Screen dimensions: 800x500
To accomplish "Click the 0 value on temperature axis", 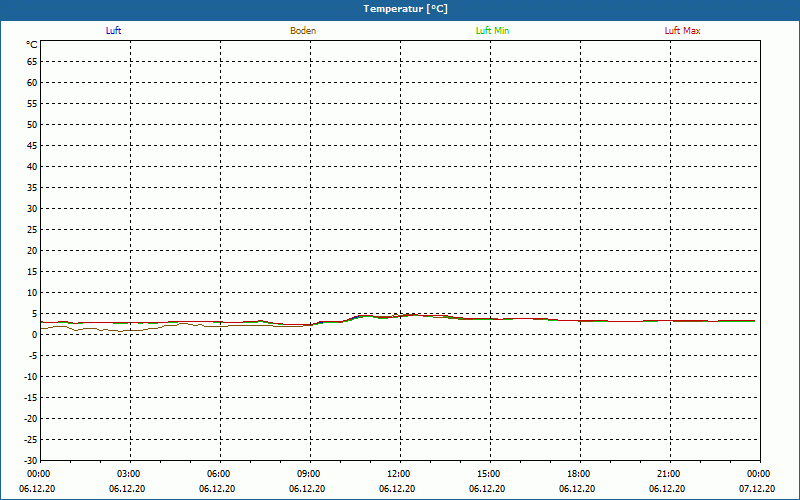I will 35,335.
